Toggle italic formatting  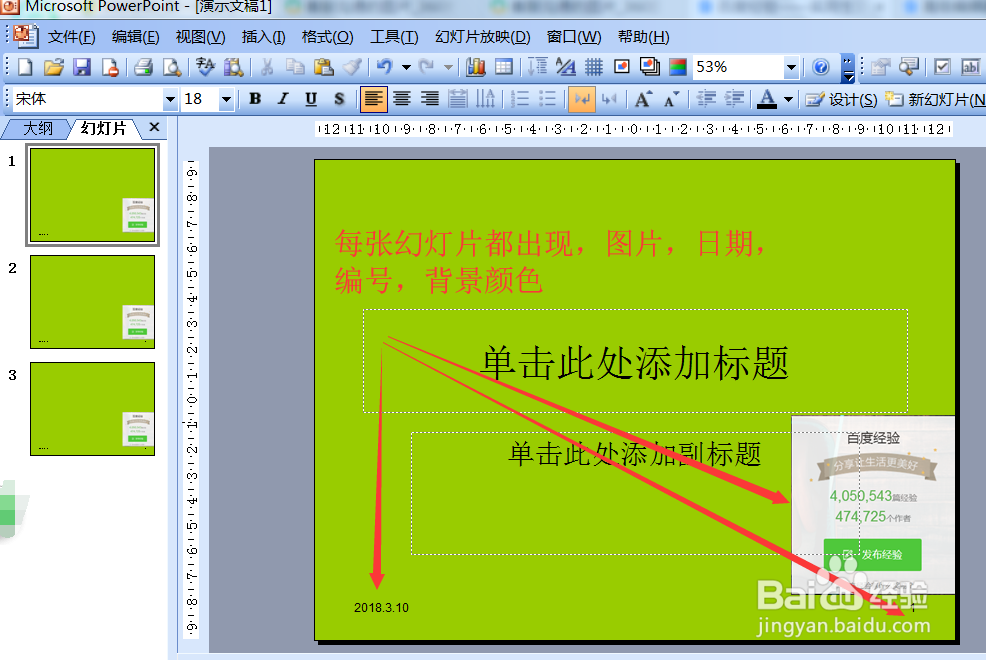click(x=282, y=99)
